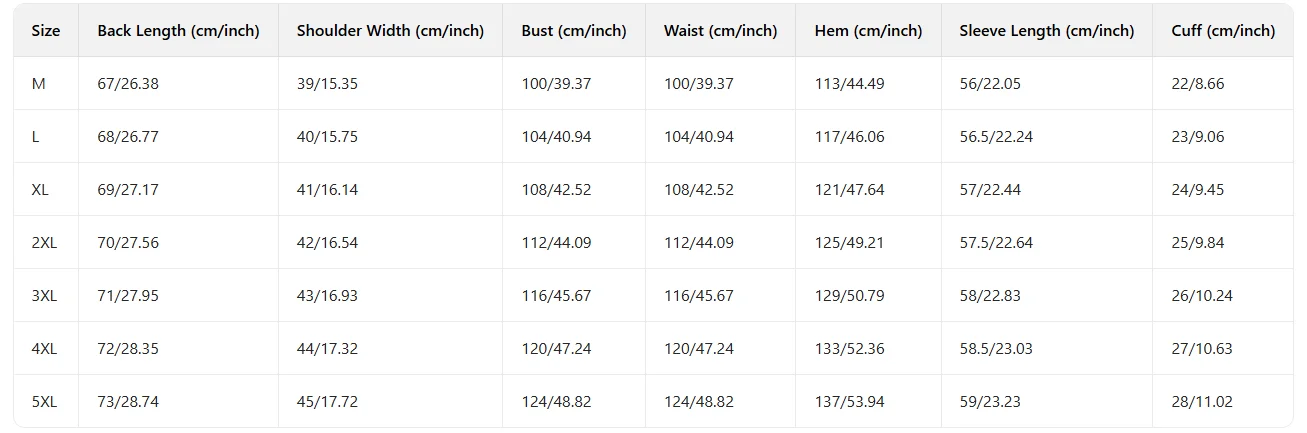Viewport: 1307px width, 433px height.
Task: Click back length value 67/26.38
Action: pos(128,84)
